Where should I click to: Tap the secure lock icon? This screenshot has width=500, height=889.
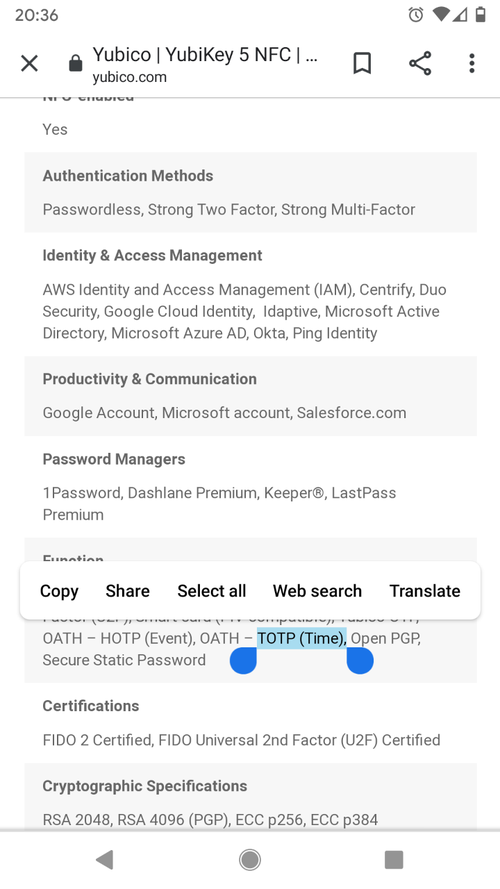pyautogui.click(x=75, y=64)
